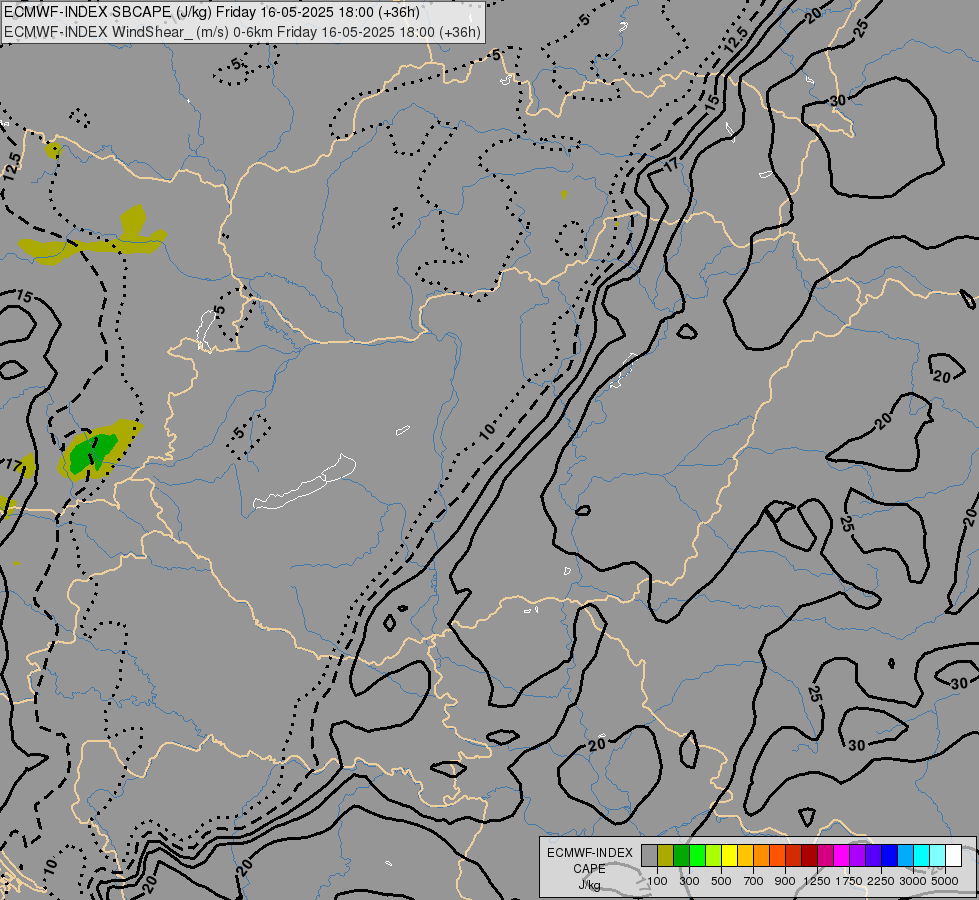The image size is (979, 900).
Task: Click the 700 tick label on legend
Action: [x=754, y=881]
